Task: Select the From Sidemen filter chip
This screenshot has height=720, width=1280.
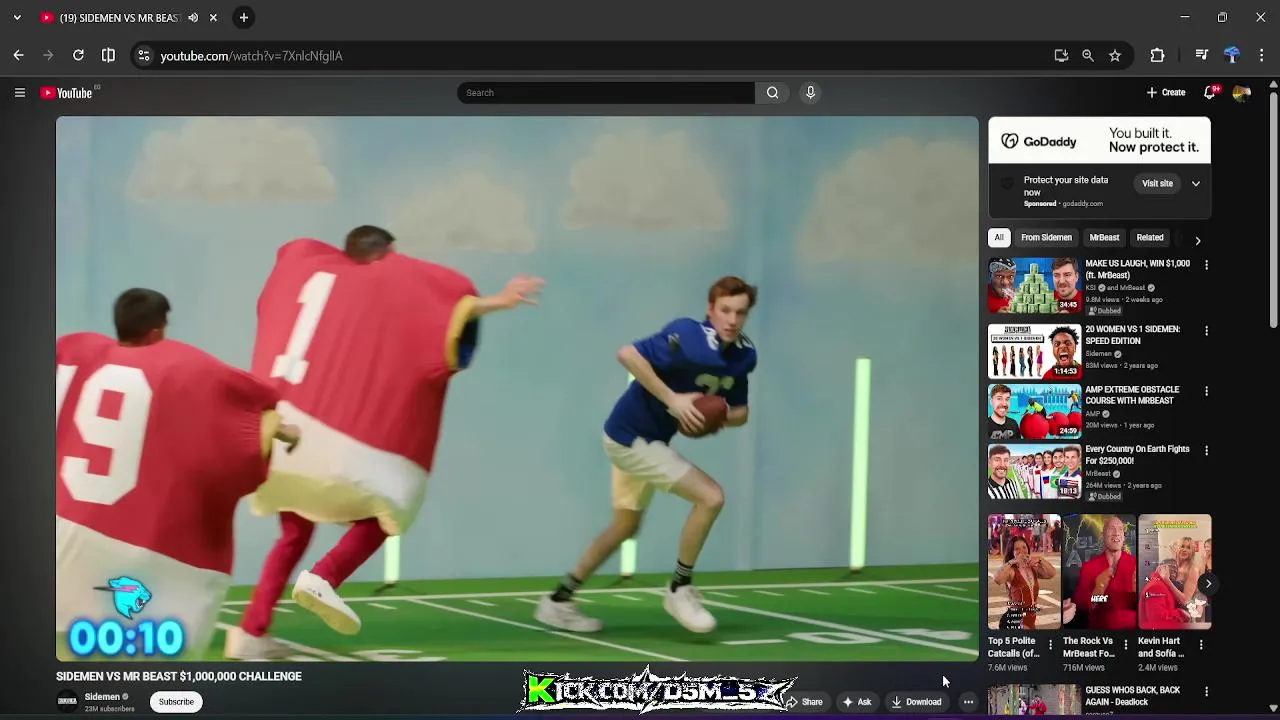Action: (1046, 238)
